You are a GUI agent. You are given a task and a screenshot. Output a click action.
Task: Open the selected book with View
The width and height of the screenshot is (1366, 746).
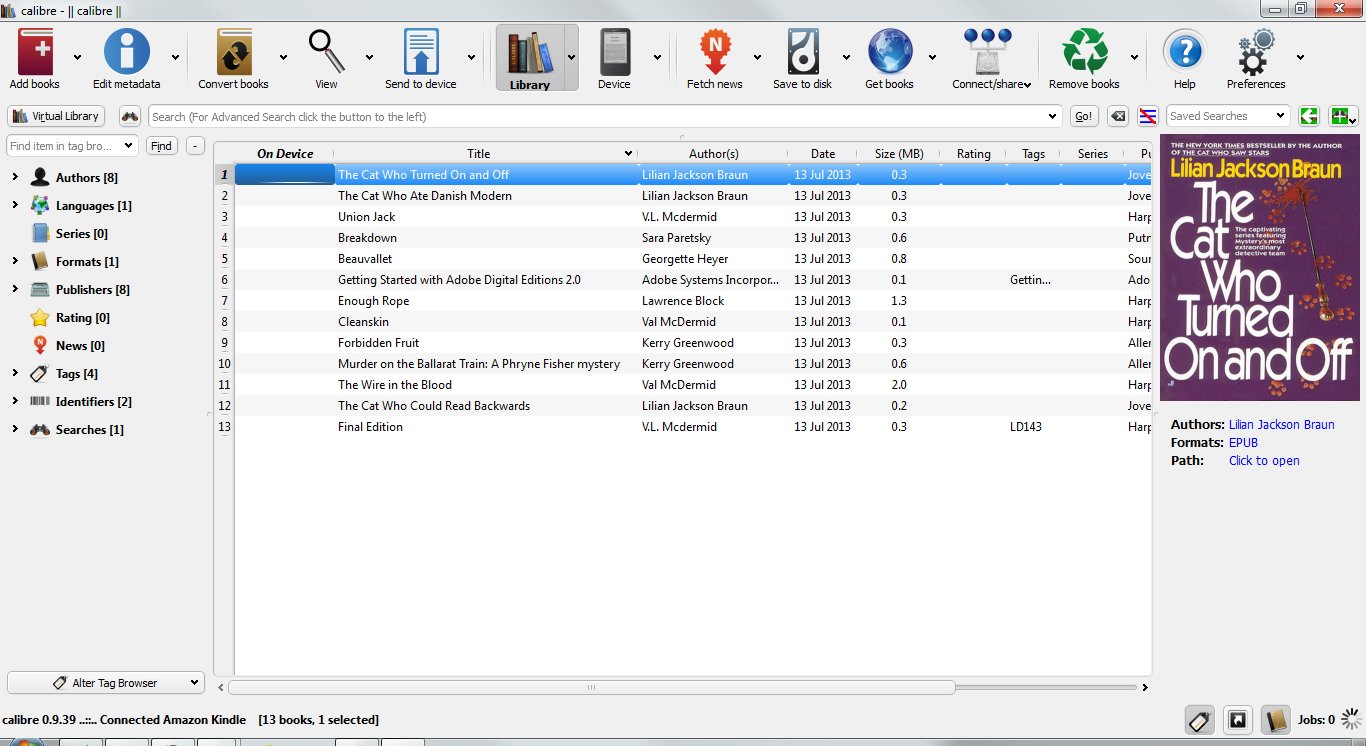326,52
